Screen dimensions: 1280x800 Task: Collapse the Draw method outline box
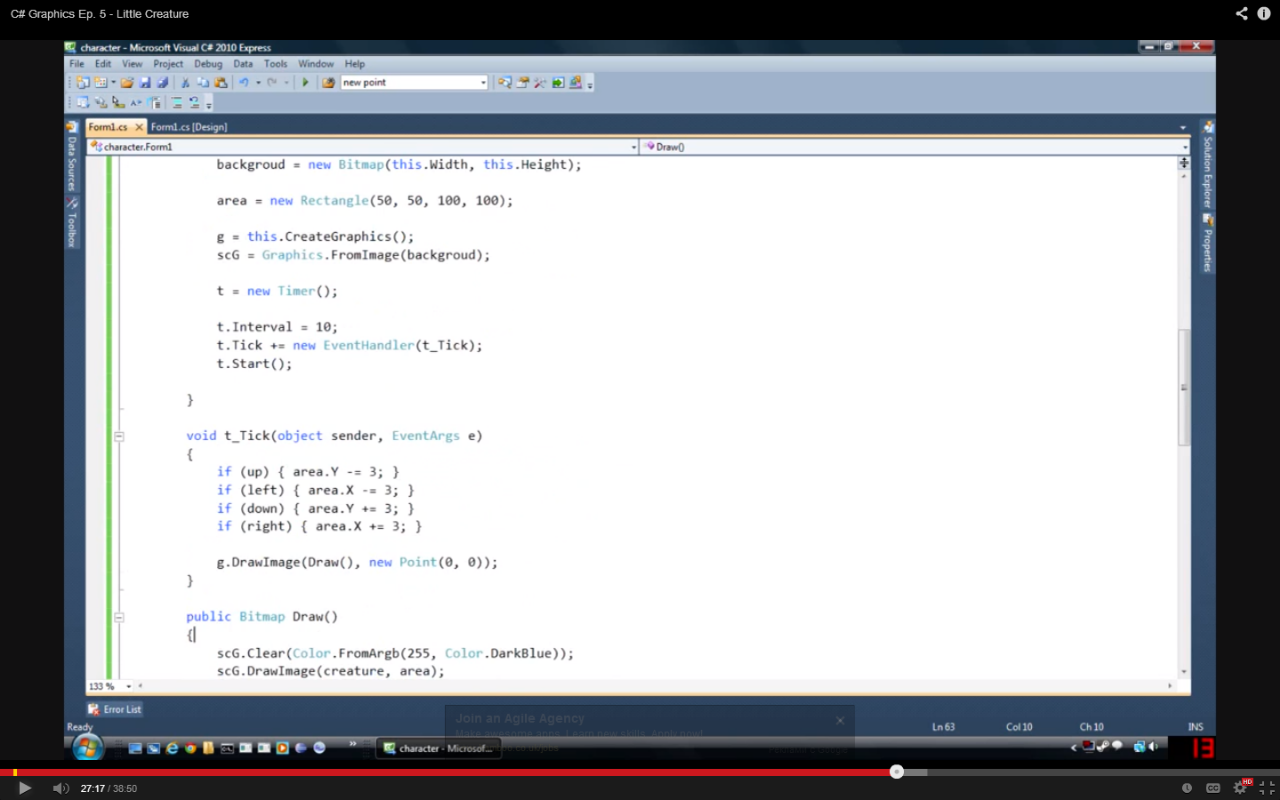(x=119, y=617)
